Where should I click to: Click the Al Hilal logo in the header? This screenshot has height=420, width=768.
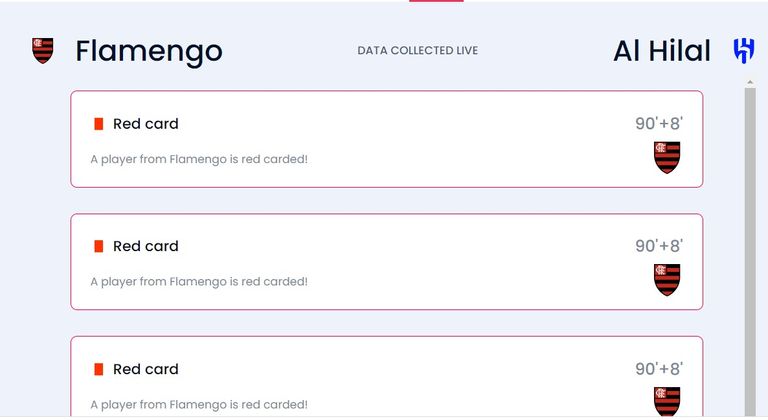coord(744,51)
